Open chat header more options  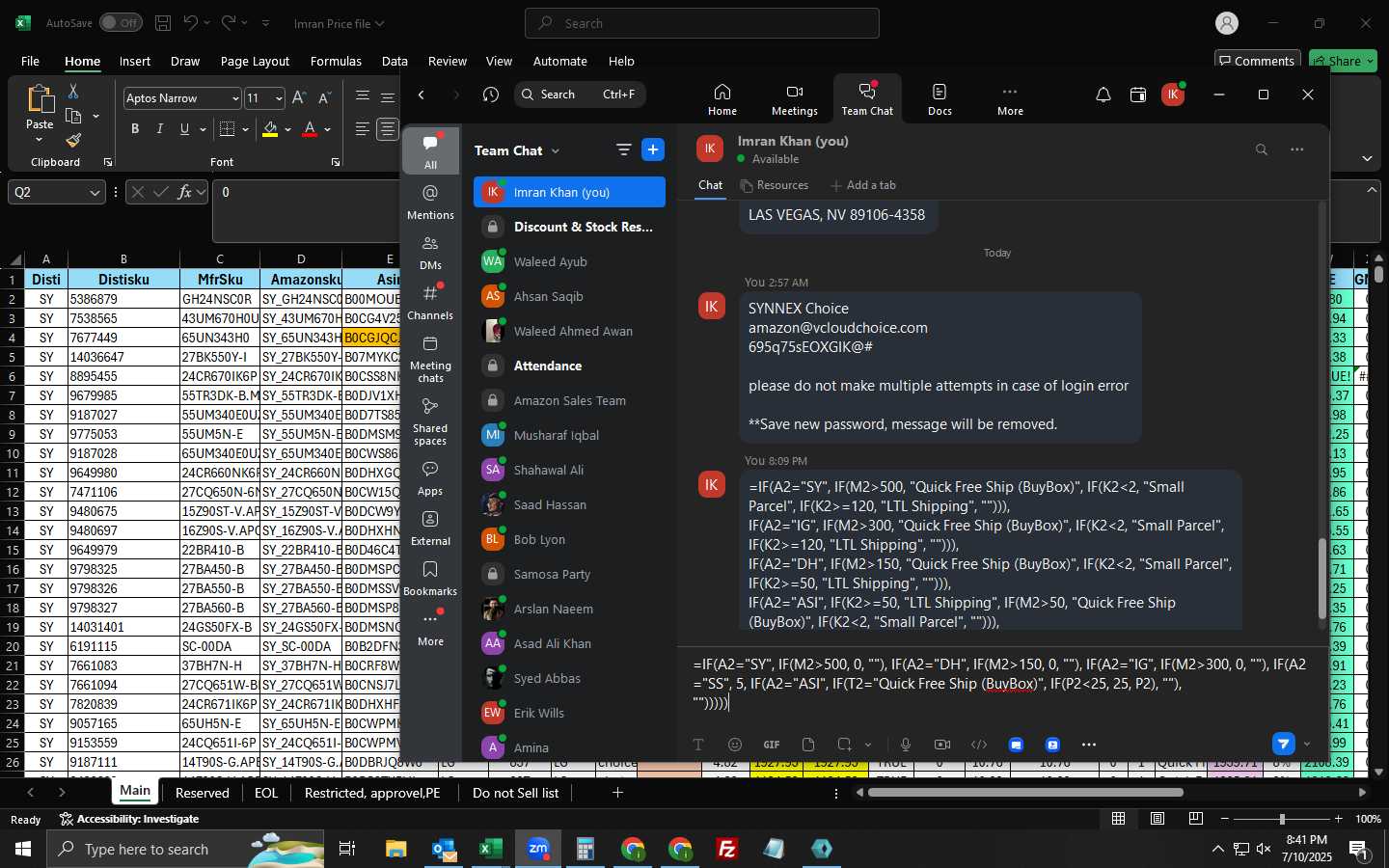[x=1296, y=149]
